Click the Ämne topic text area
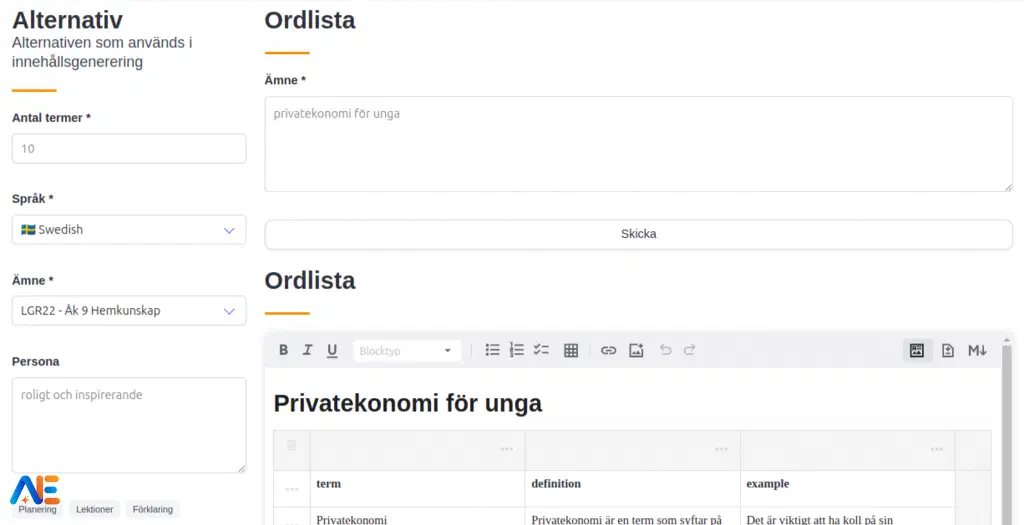Image resolution: width=1024 pixels, height=525 pixels. tap(639, 144)
